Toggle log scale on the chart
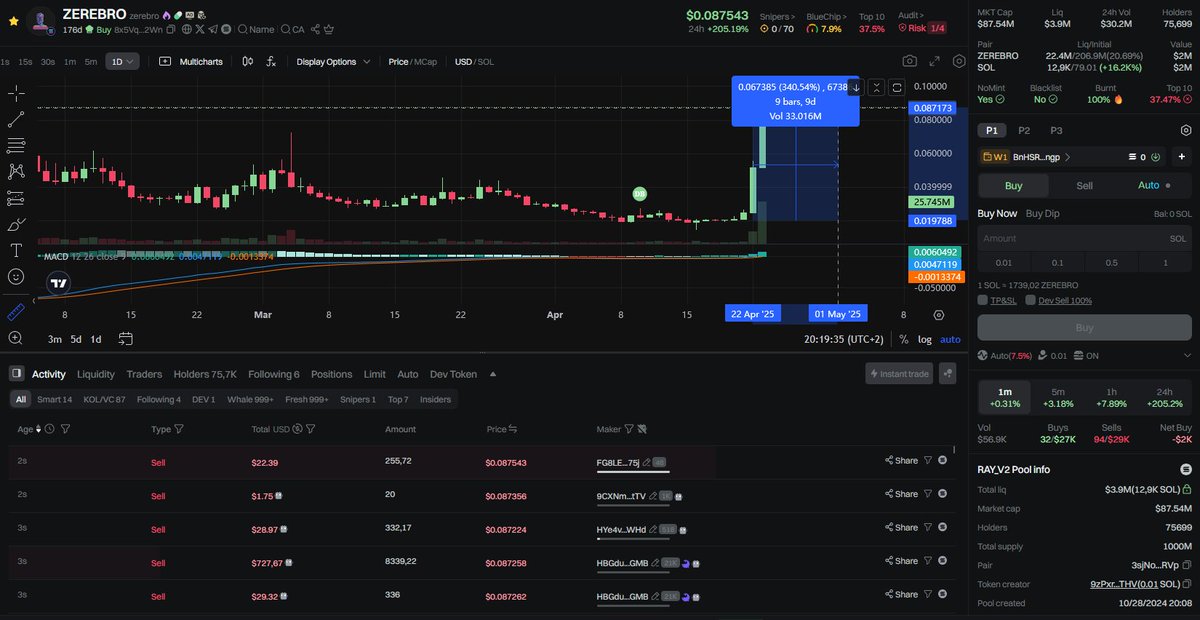The width and height of the screenshot is (1200, 620). pos(923,339)
